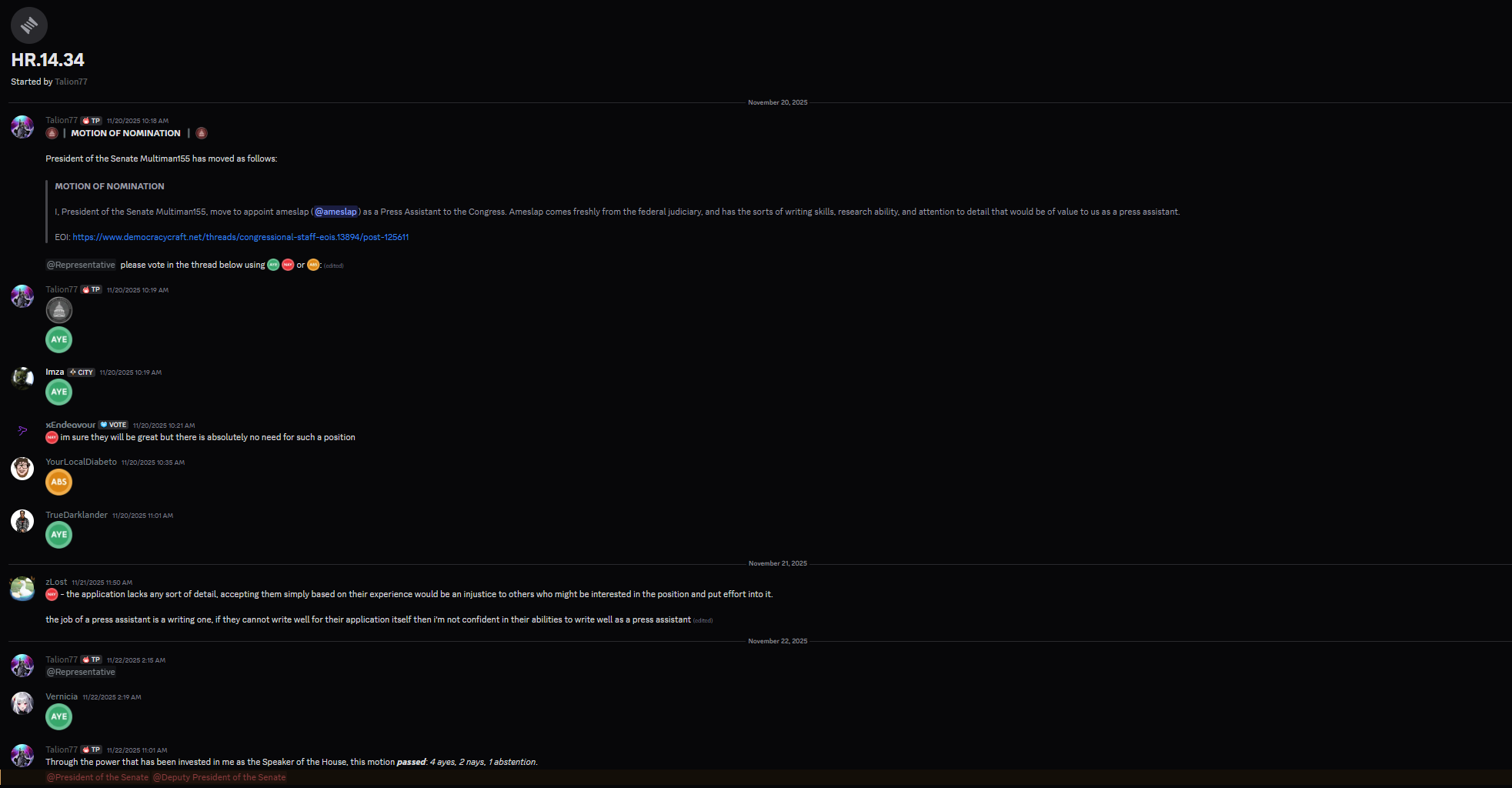
Task: Click TrueDarklander's AYE vote emoji
Action: click(59, 535)
